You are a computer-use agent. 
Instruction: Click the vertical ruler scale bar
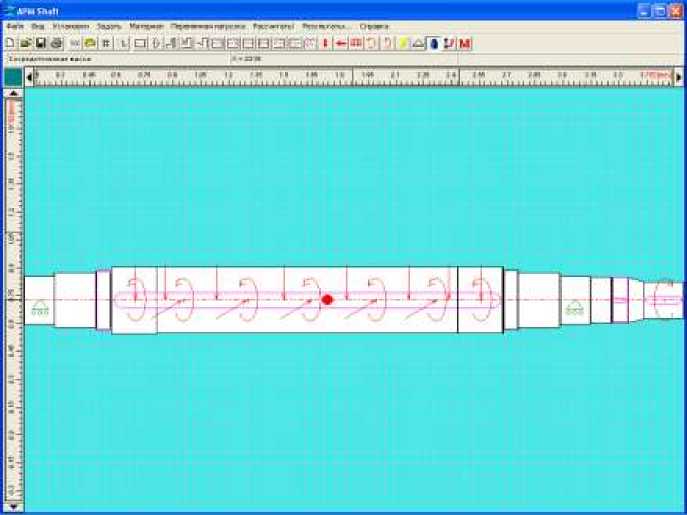pos(13,300)
